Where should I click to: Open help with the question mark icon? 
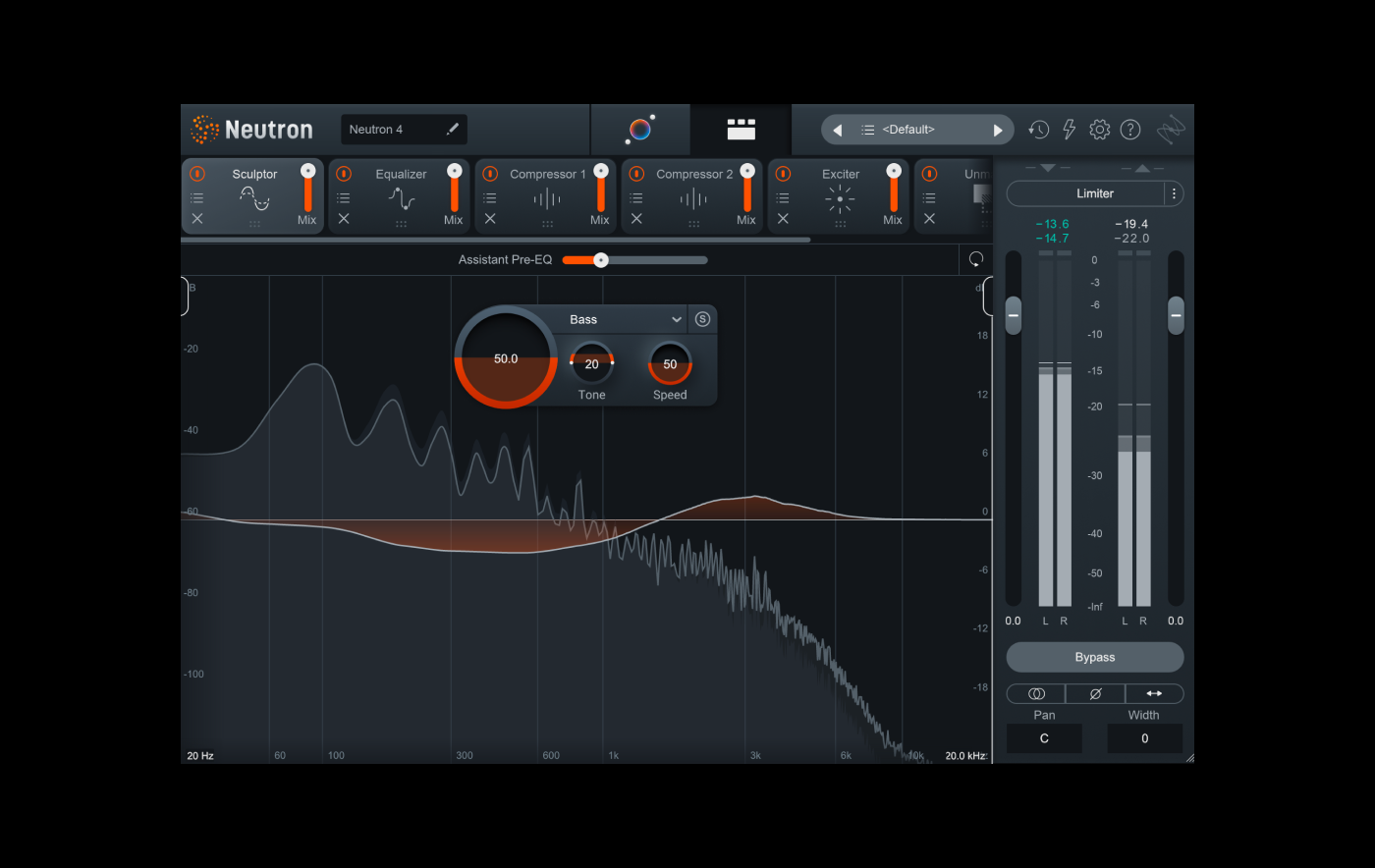pyautogui.click(x=1130, y=130)
